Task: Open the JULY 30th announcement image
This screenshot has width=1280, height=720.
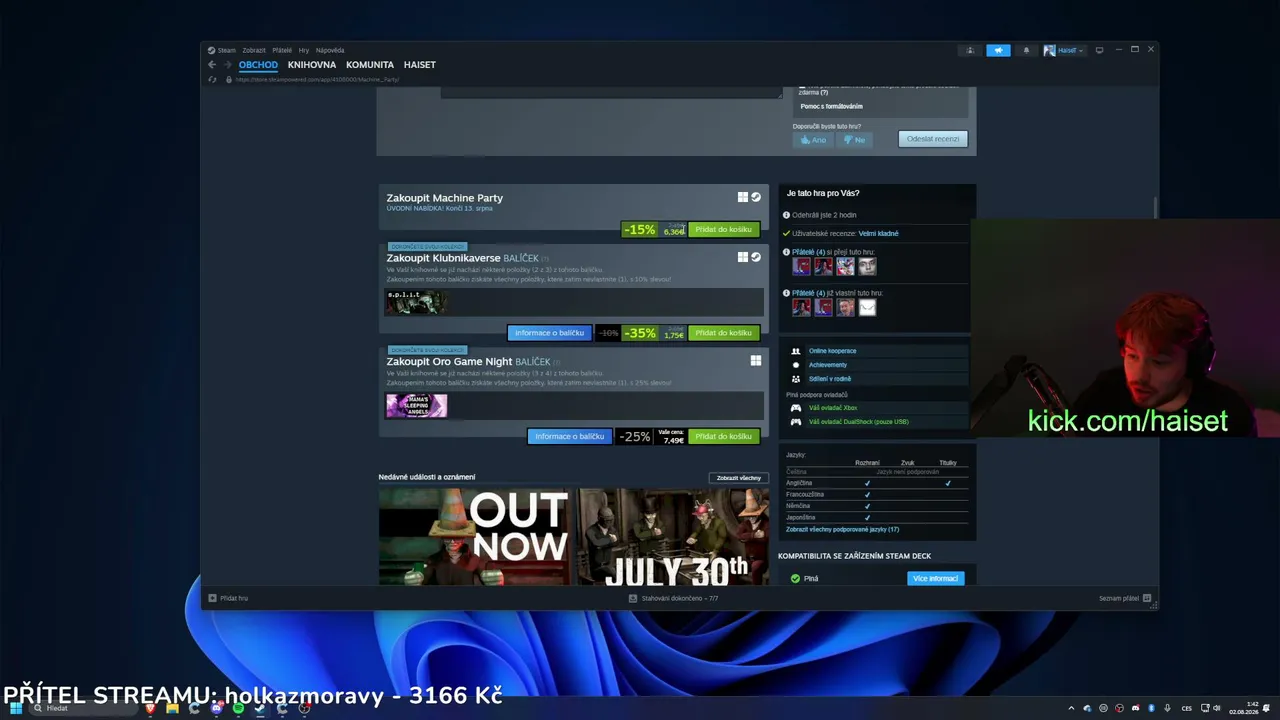Action: click(673, 537)
